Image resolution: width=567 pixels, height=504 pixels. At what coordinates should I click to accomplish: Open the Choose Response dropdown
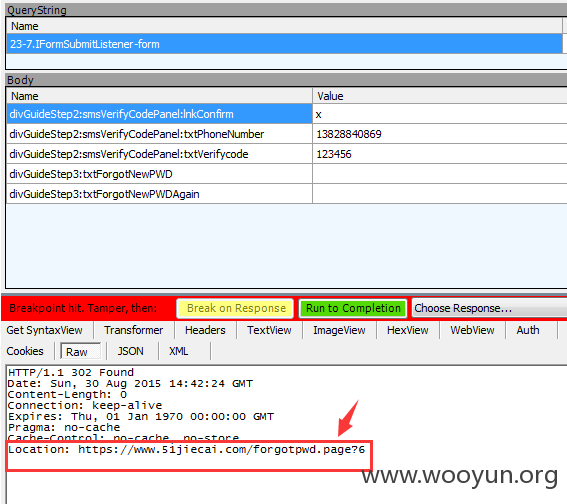(489, 308)
